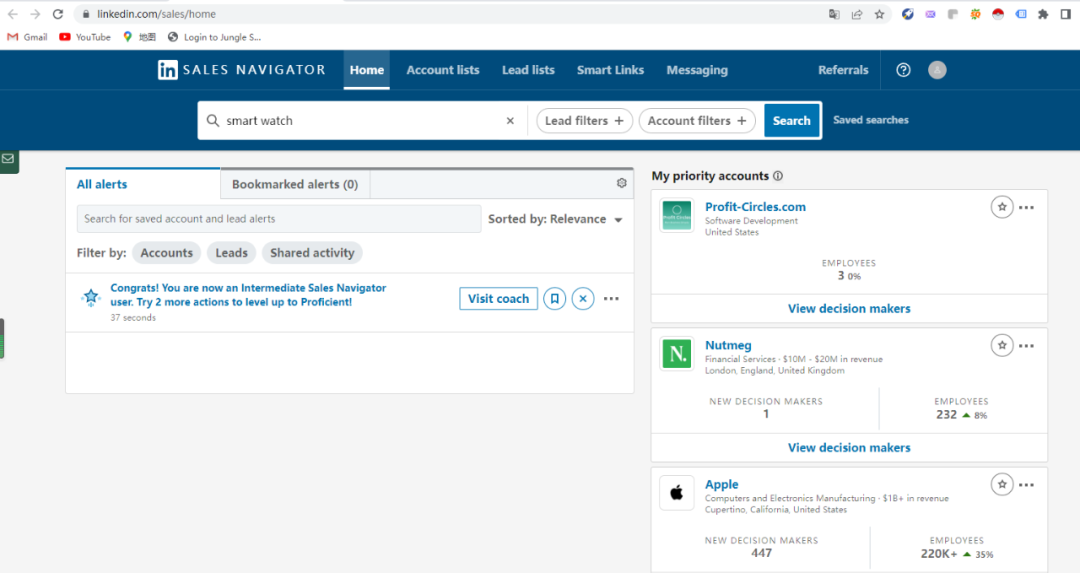This screenshot has width=1080, height=573.
Task: Open Sorted by: Relevance dropdown
Action: pos(555,219)
